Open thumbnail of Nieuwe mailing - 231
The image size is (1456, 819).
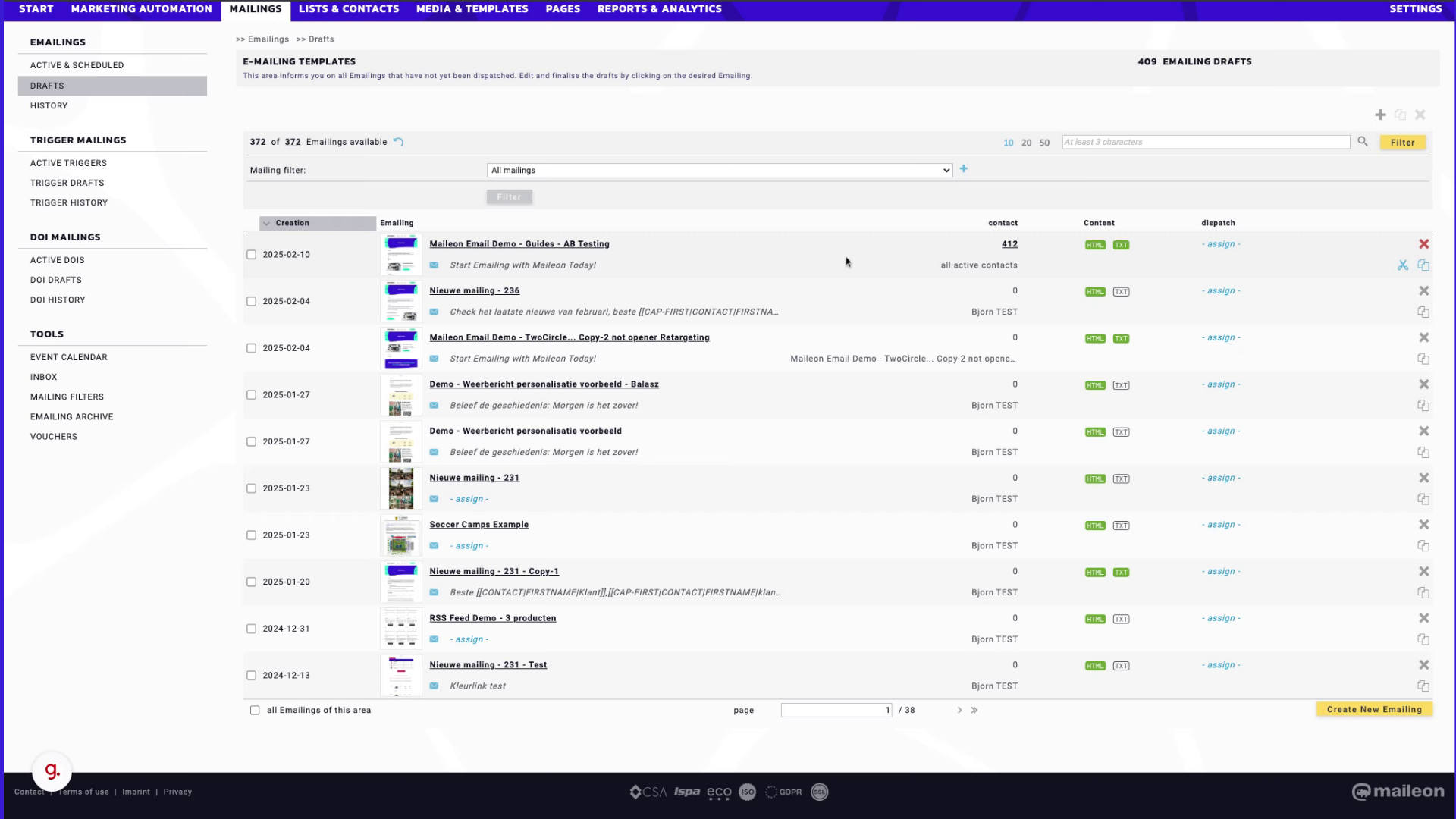tap(400, 488)
